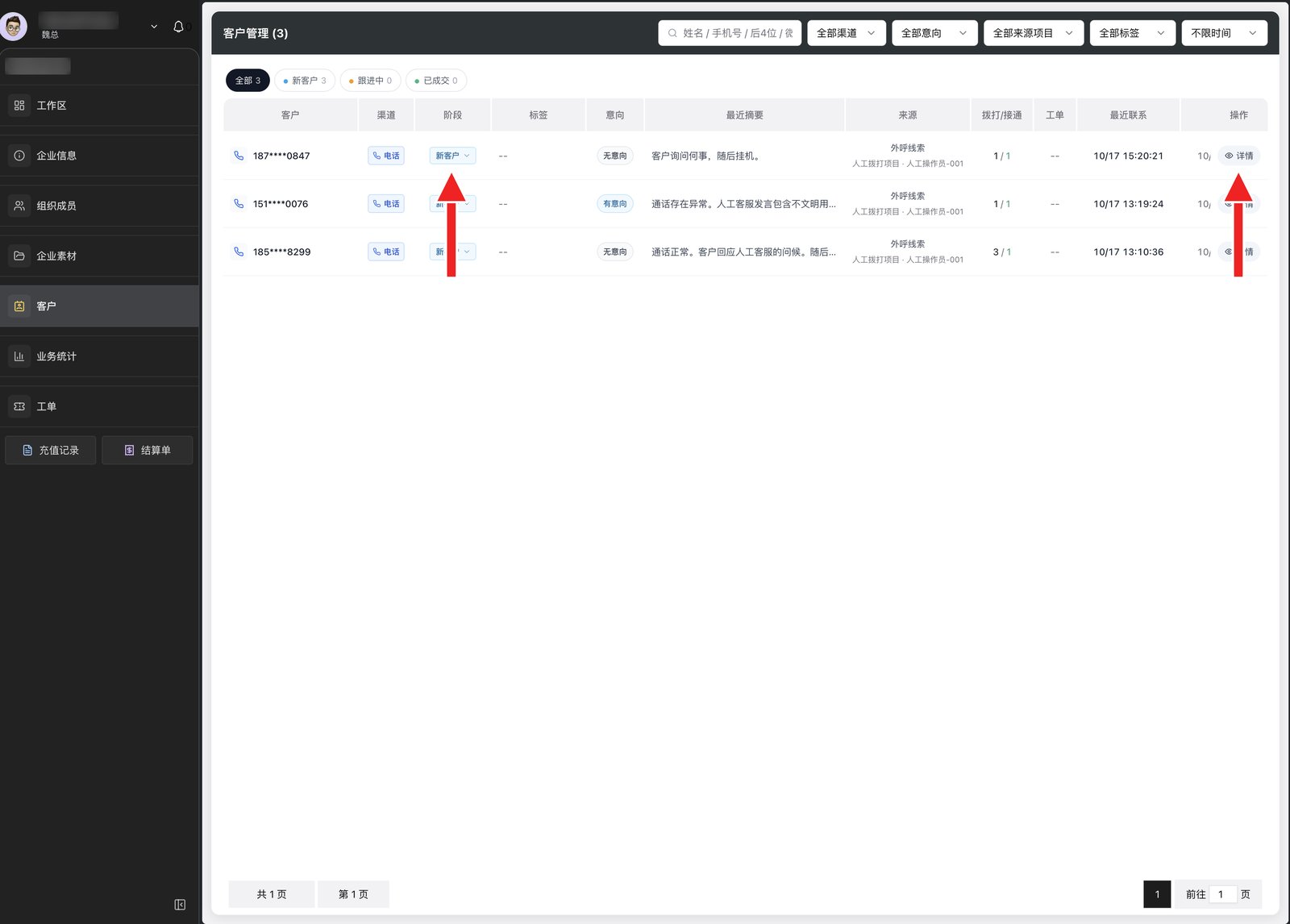This screenshot has width=1290, height=924.
Task: Open 详情 for customer 187****0847
Action: pyautogui.click(x=1239, y=156)
